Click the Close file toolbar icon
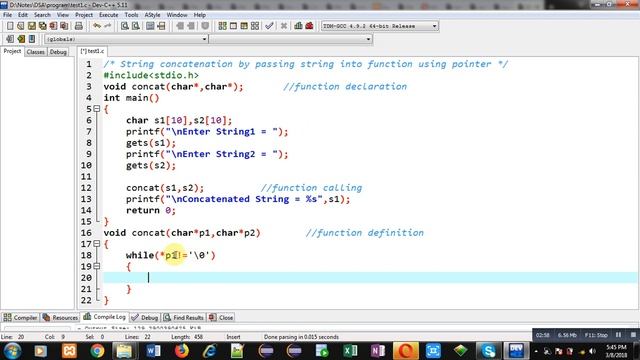 pos(53,26)
